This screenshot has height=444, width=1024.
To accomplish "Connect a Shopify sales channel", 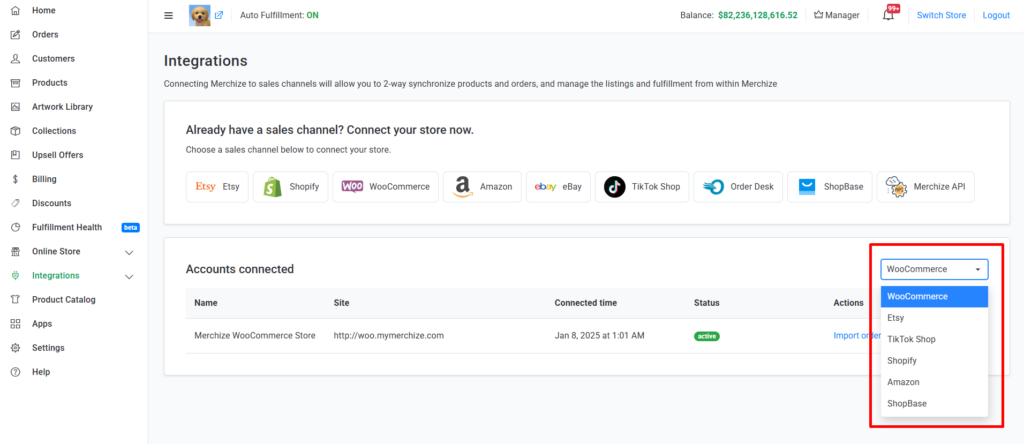I will click(291, 187).
